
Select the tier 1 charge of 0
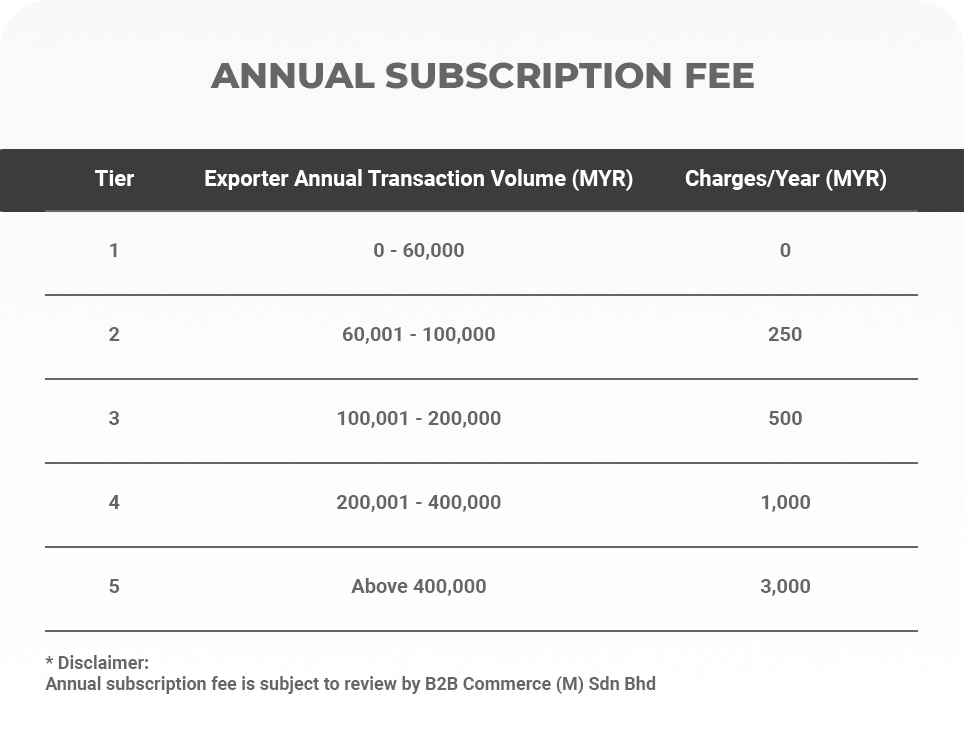point(785,251)
